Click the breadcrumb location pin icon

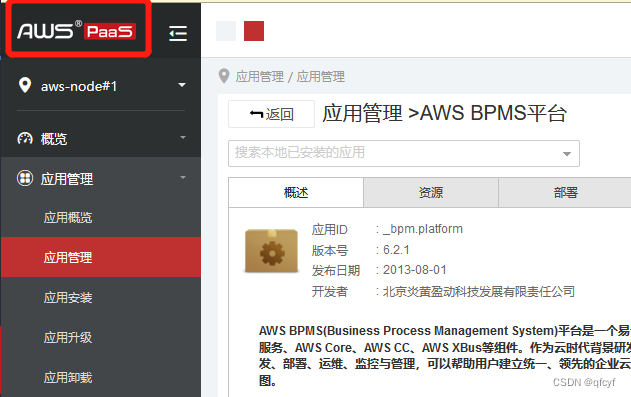224,76
